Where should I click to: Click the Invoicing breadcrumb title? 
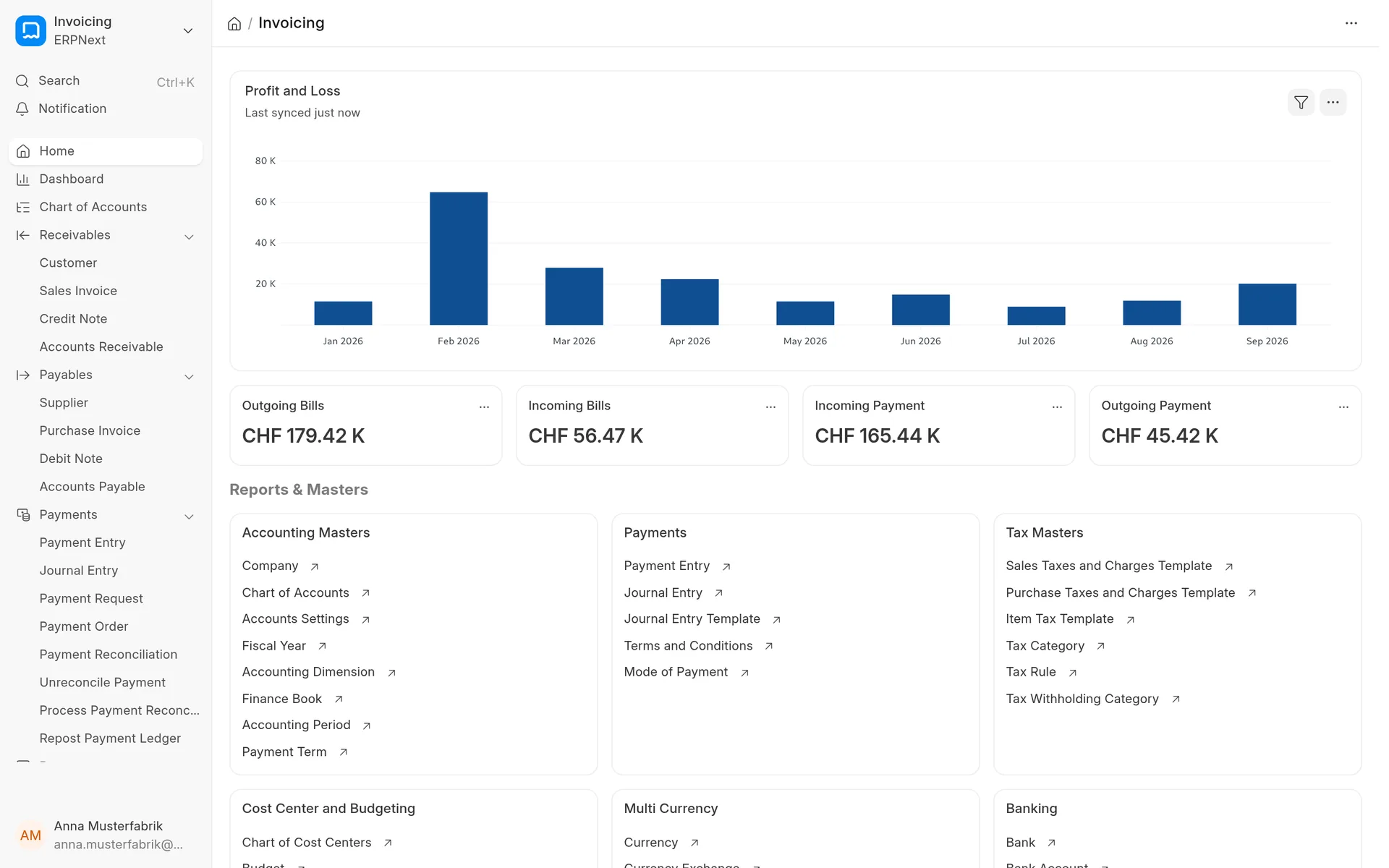click(x=292, y=23)
